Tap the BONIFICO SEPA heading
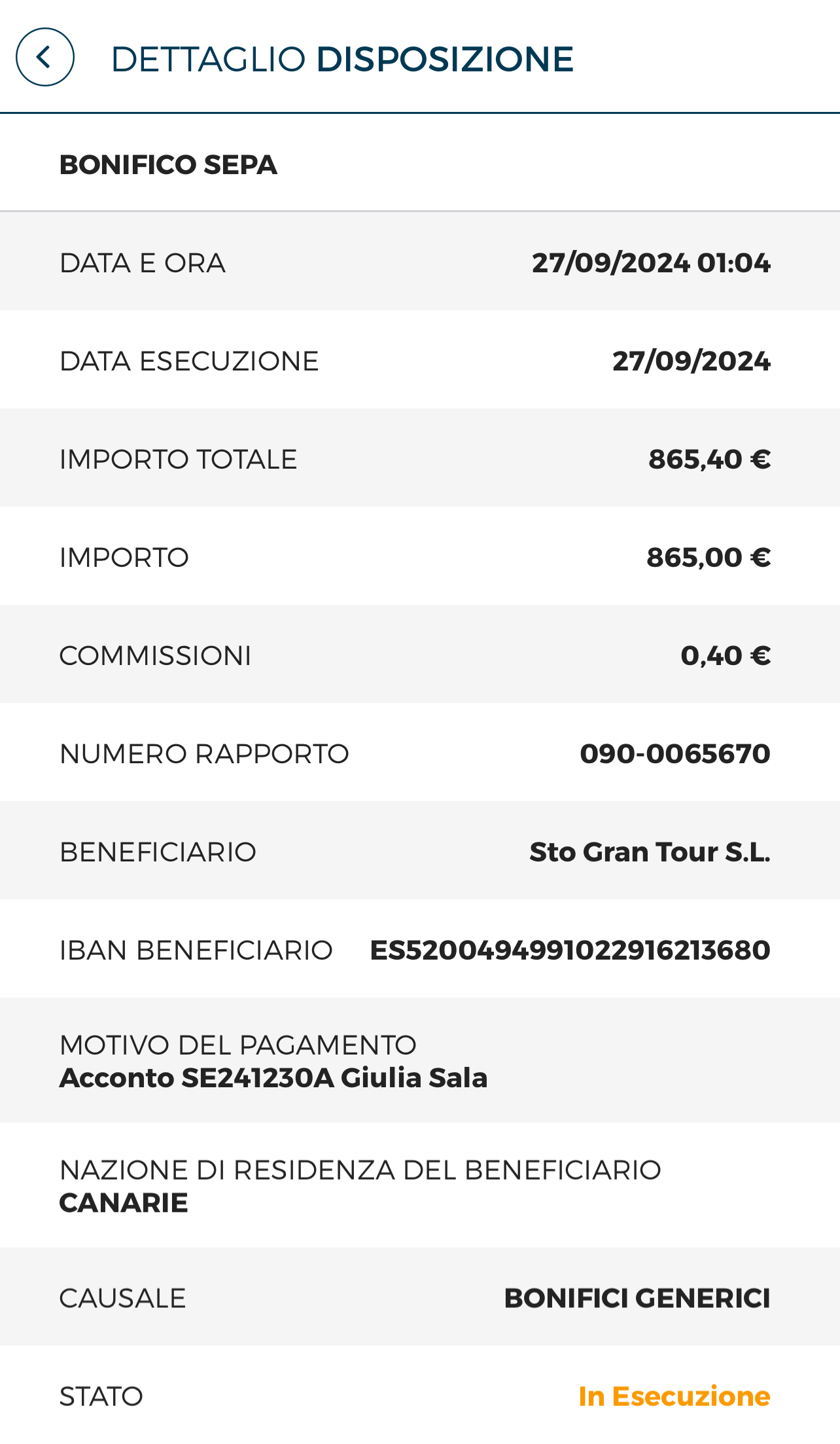The height and width of the screenshot is (1444, 840). 168,164
